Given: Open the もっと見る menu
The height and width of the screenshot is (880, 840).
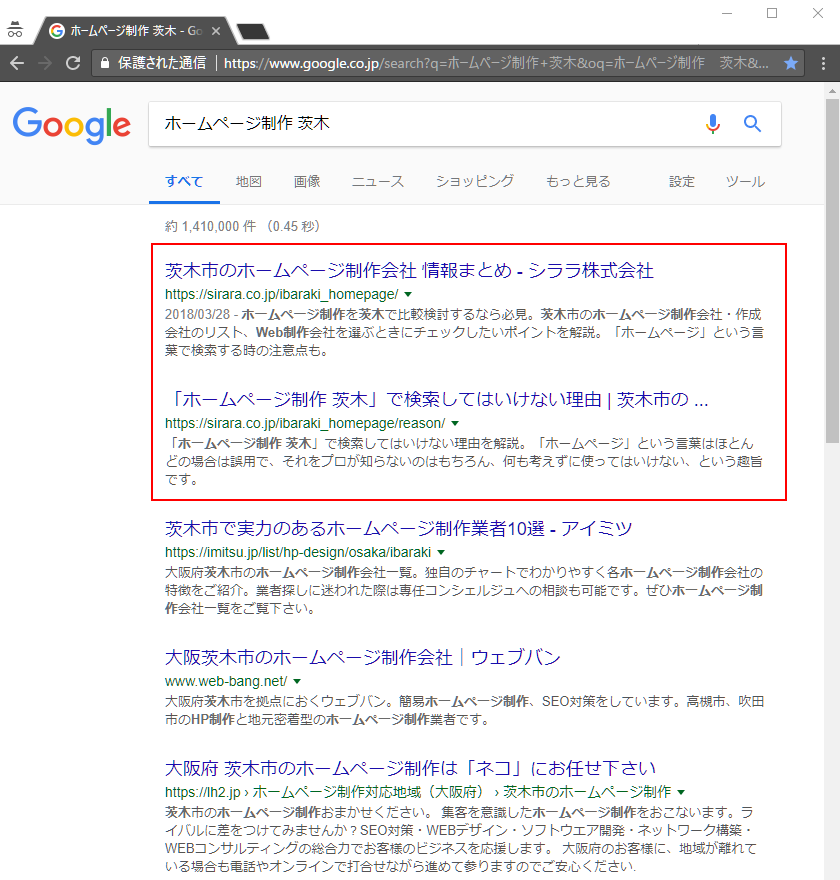Looking at the screenshot, I should tap(577, 181).
